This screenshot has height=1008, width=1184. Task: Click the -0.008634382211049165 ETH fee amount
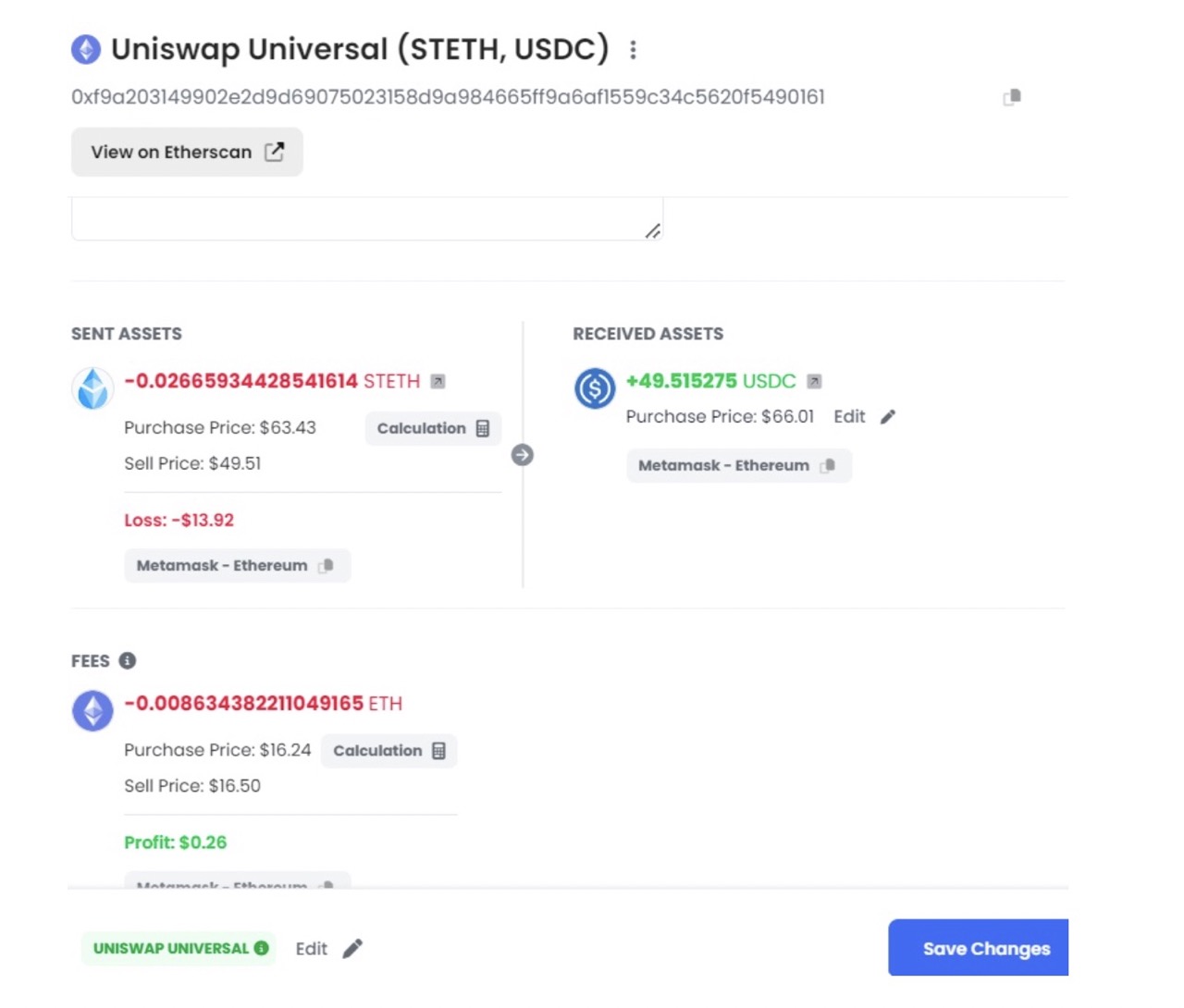click(264, 704)
